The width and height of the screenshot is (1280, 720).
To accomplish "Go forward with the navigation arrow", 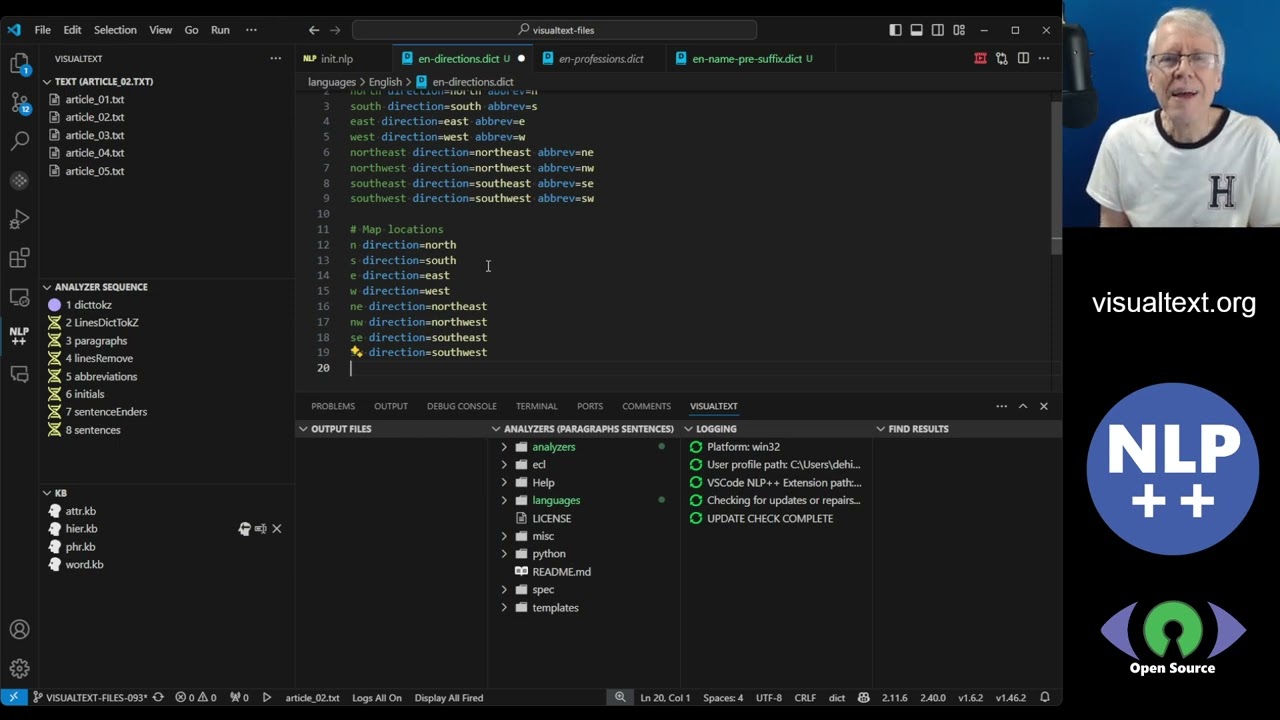I will coord(335,30).
